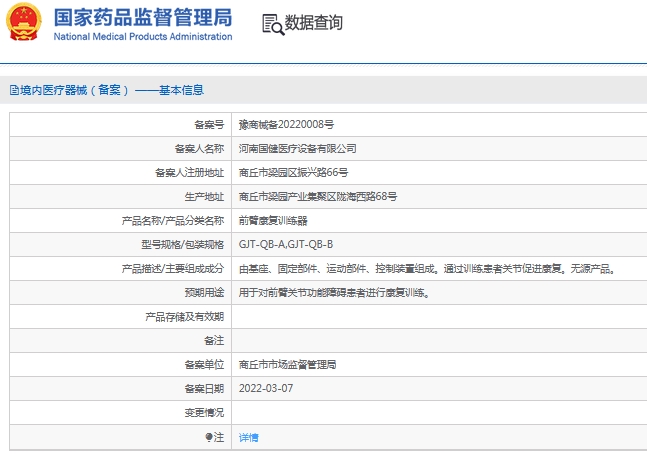Click the 备注 label
This screenshot has width=647, height=455.
[x=214, y=341]
